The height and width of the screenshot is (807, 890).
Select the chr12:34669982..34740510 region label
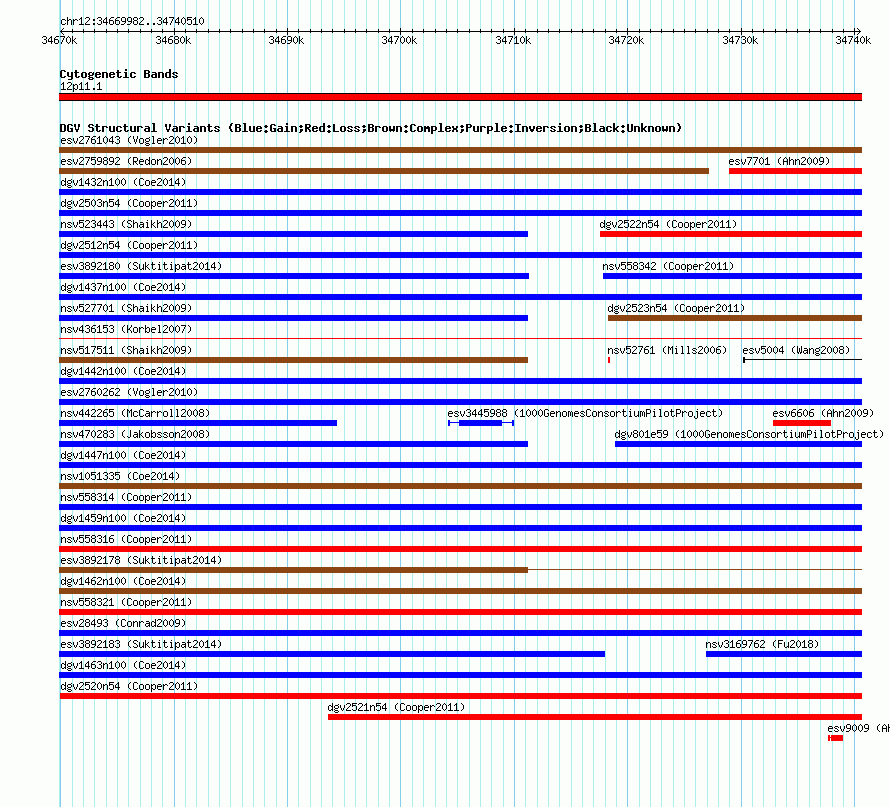tap(132, 21)
